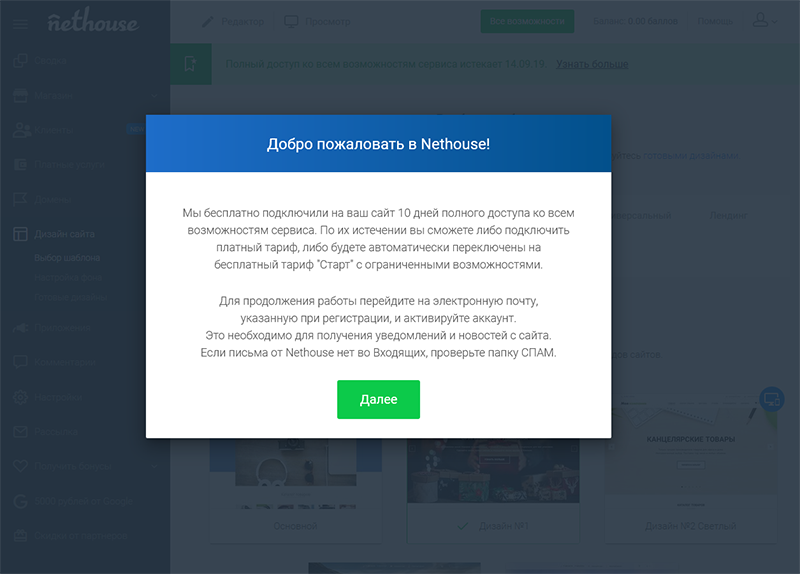The image size is (800, 574).
Task: Open Клиенты in the sidebar
Action: tap(54, 130)
